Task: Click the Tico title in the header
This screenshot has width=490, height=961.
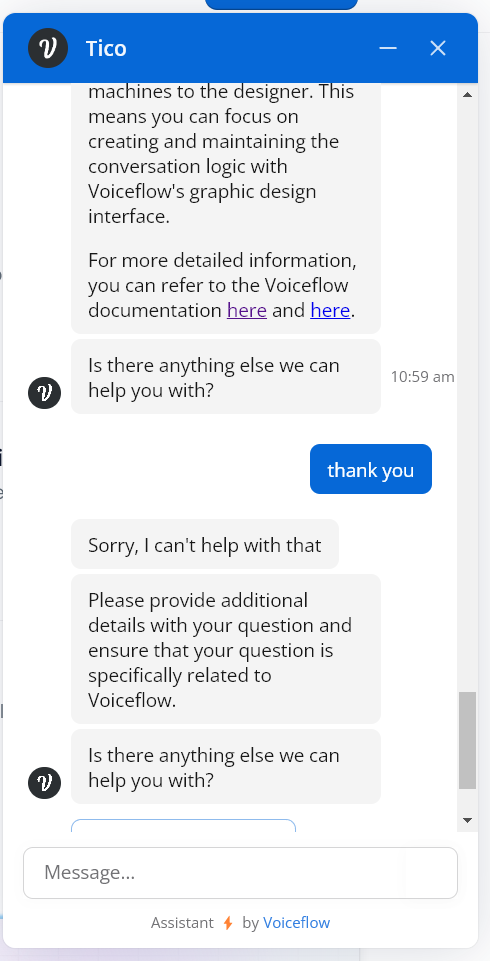Action: [x=106, y=48]
